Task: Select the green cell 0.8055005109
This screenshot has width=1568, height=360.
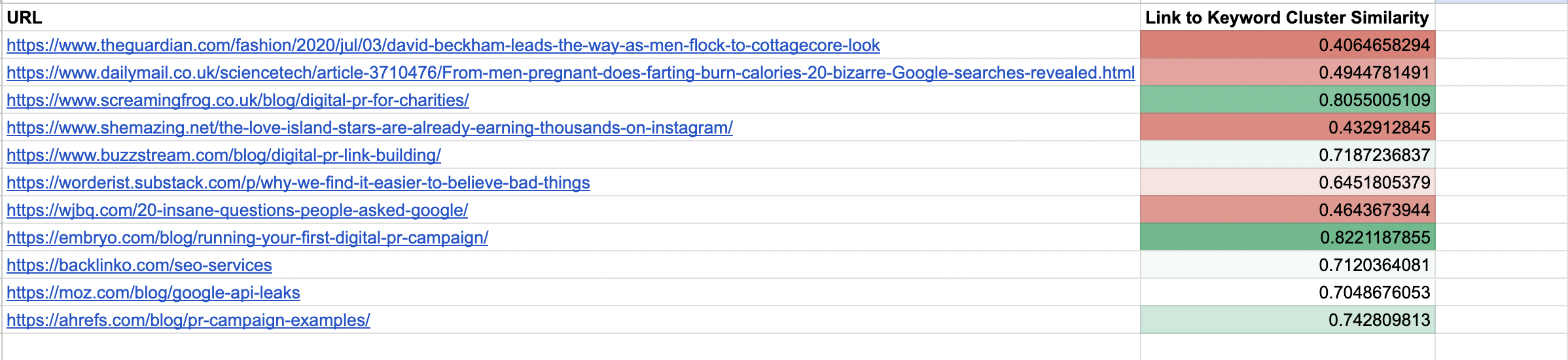Action: coord(1287,100)
